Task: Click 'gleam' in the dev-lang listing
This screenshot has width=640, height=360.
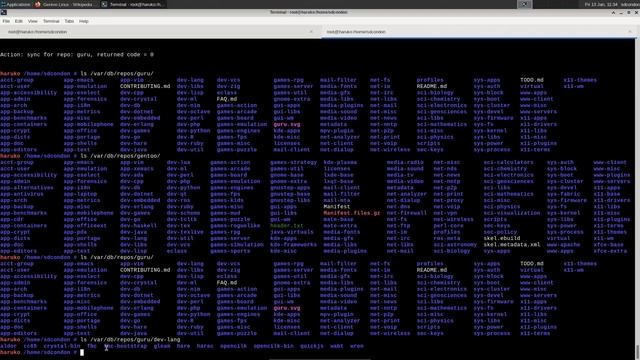Action: [162, 346]
